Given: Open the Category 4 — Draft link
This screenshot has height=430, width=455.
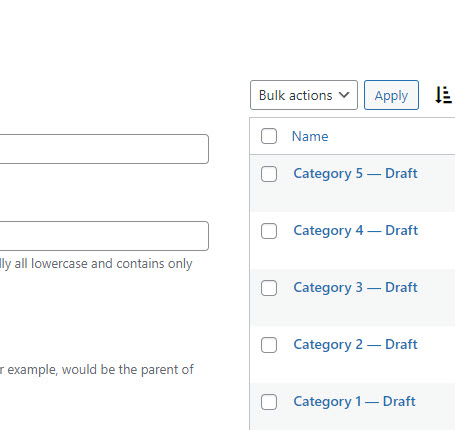Looking at the screenshot, I should click(x=355, y=231).
